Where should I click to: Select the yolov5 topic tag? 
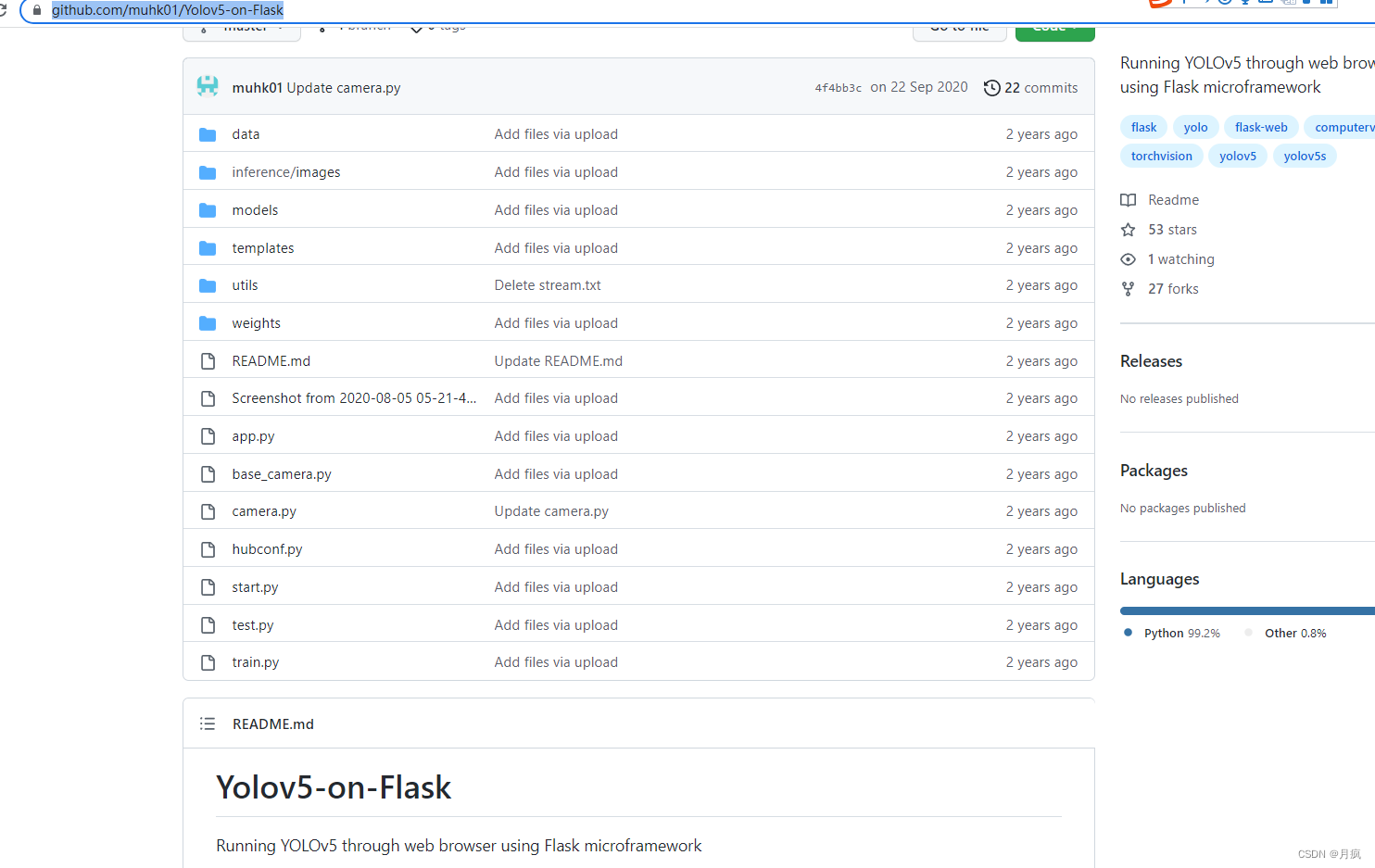click(1238, 156)
